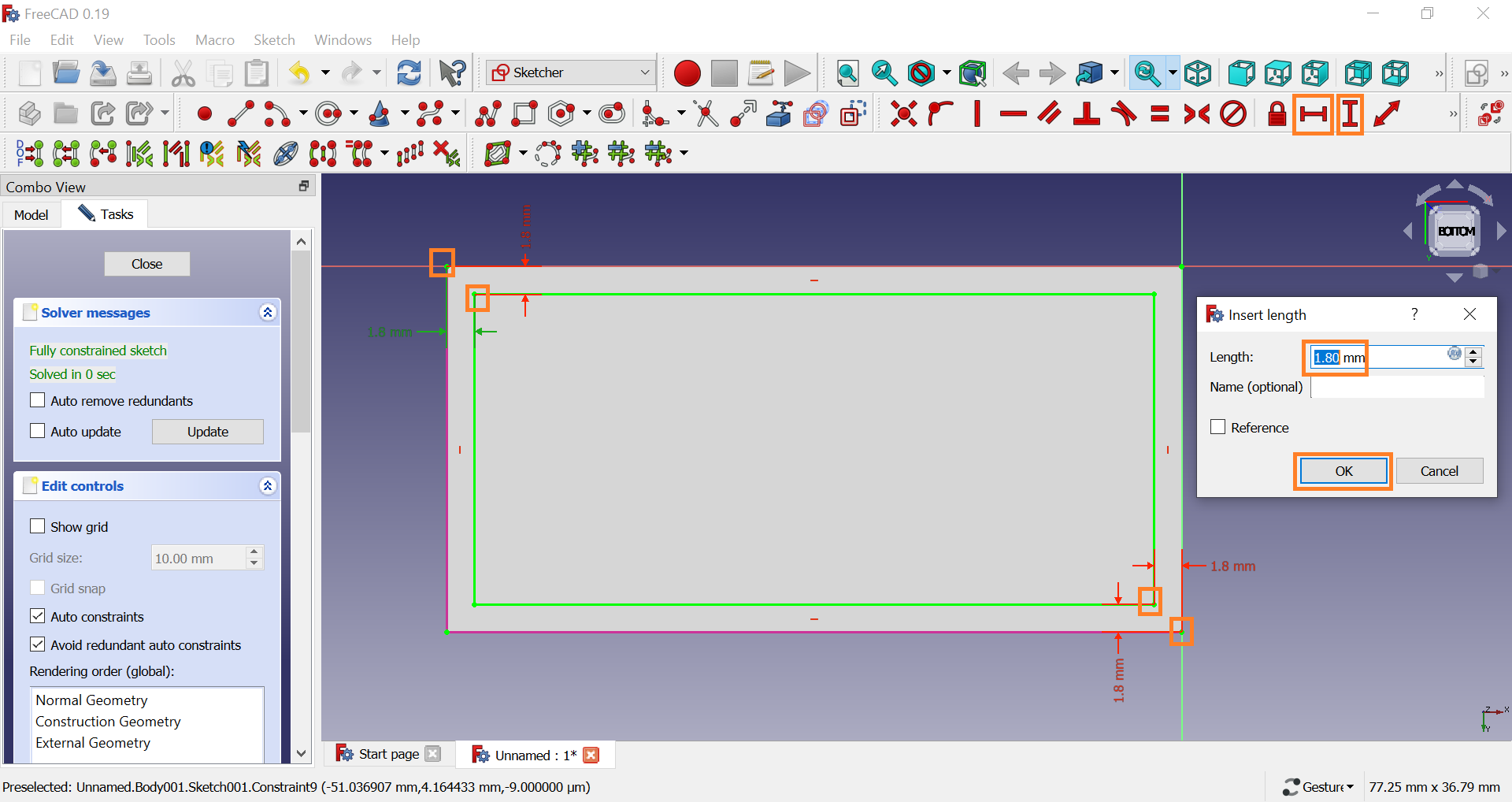Image resolution: width=1512 pixels, height=802 pixels.
Task: Choose the create rectangle tool
Action: 524,114
